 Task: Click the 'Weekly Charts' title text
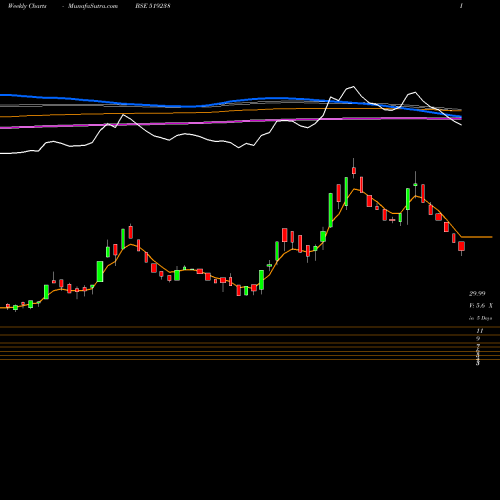[x=27, y=6]
